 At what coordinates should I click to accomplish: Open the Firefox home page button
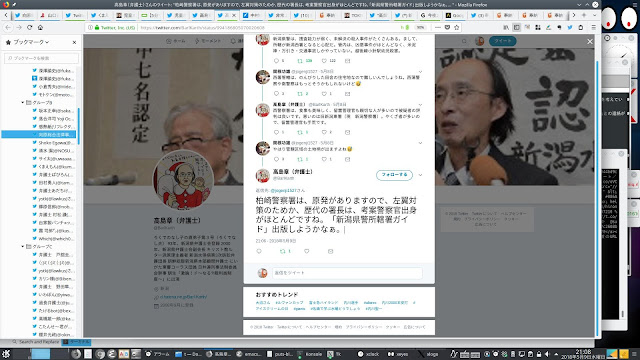point(40,27)
